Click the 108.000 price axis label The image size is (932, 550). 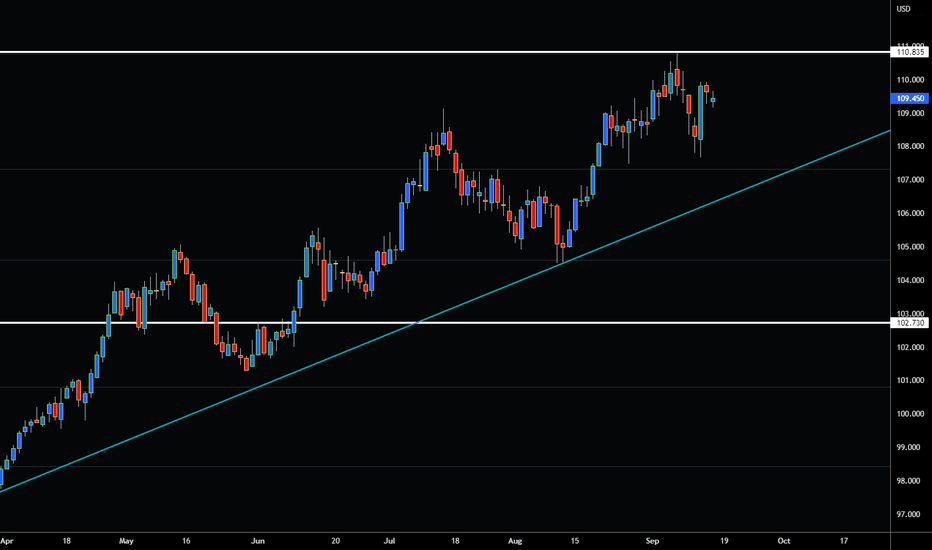[x=910, y=146]
